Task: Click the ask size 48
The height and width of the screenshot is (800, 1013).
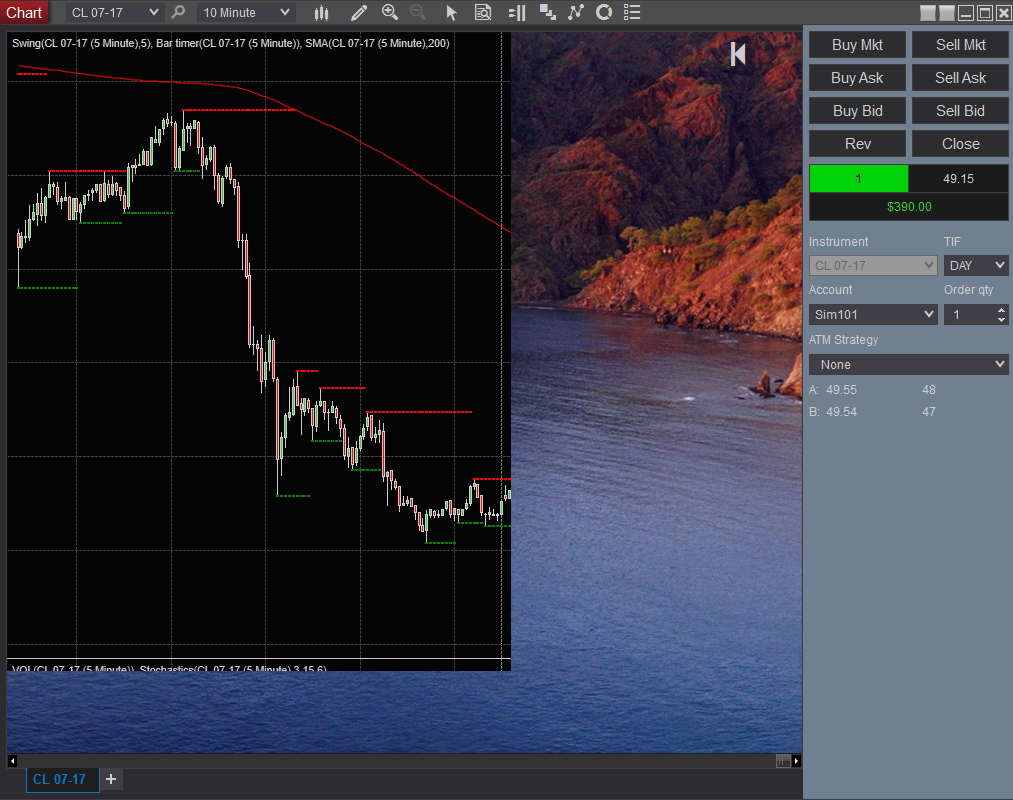Action: pos(928,390)
